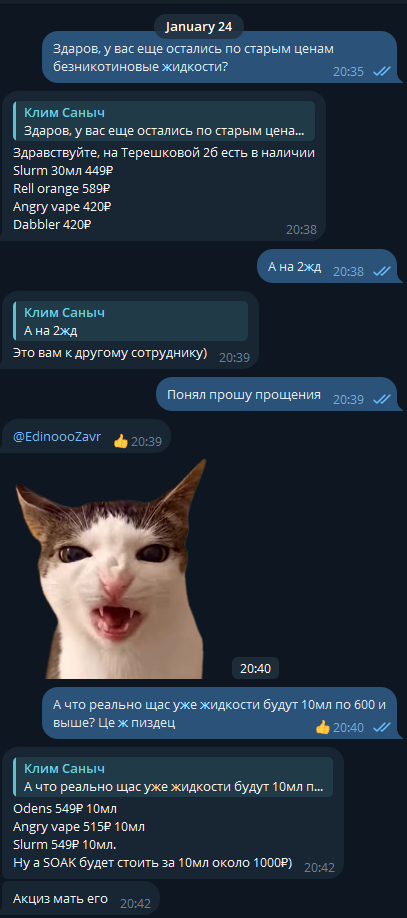Click Клим Саныч name in the Odens price reply
The width and height of the screenshot is (407, 918).
[64, 769]
